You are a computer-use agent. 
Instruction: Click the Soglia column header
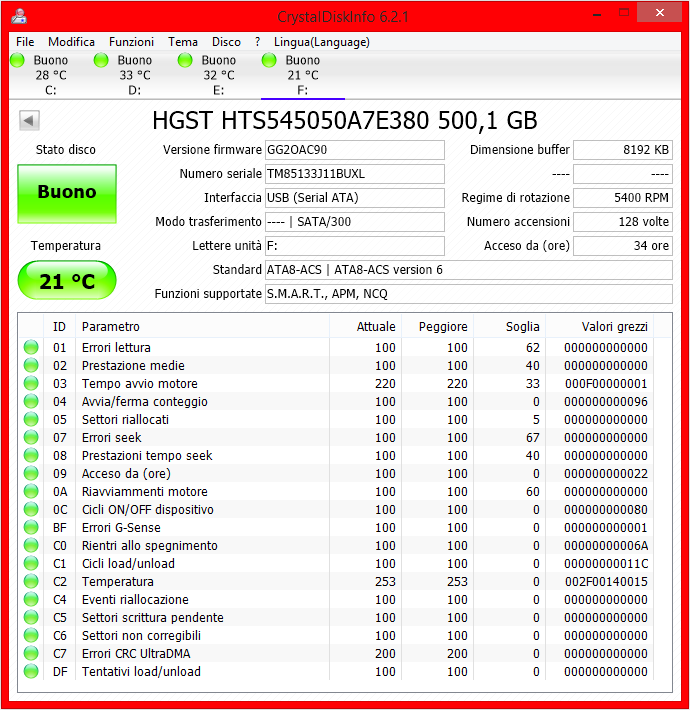point(509,326)
